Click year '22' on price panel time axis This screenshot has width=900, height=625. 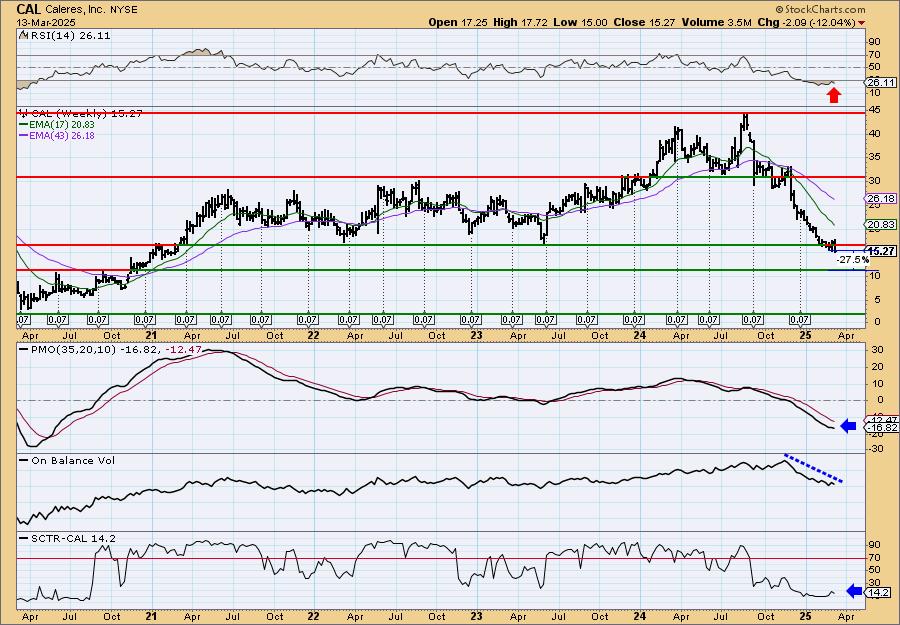click(314, 335)
